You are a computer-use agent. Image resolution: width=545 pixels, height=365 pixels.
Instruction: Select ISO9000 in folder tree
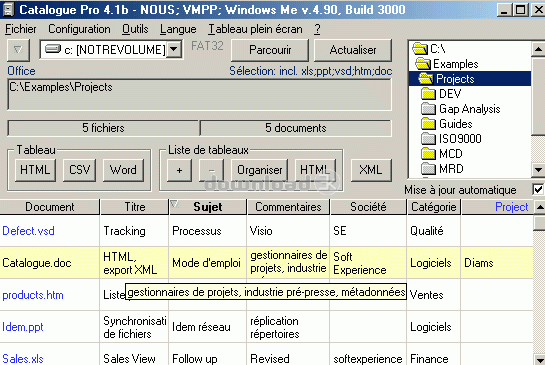460,139
